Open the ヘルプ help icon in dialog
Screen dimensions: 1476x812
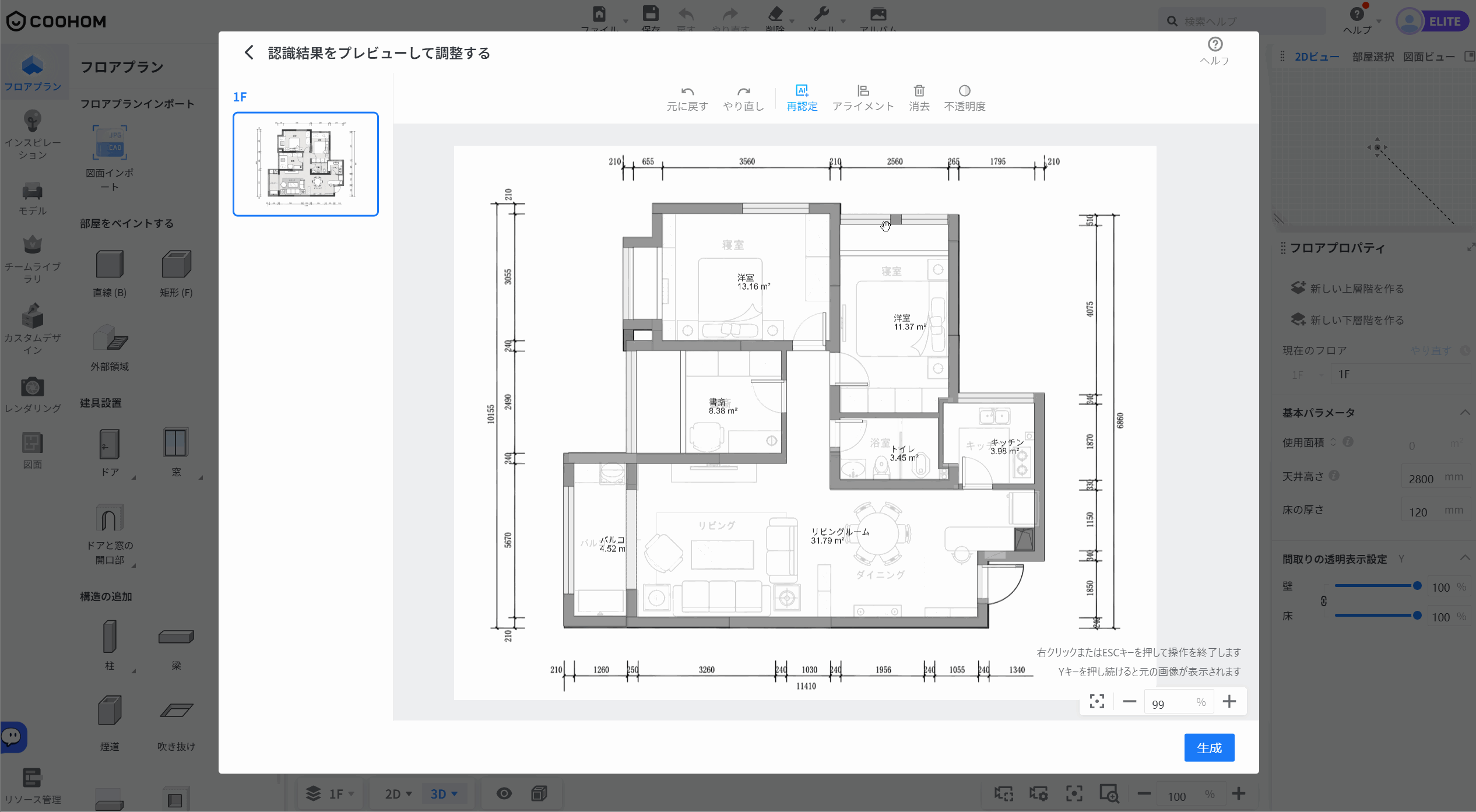pyautogui.click(x=1215, y=51)
